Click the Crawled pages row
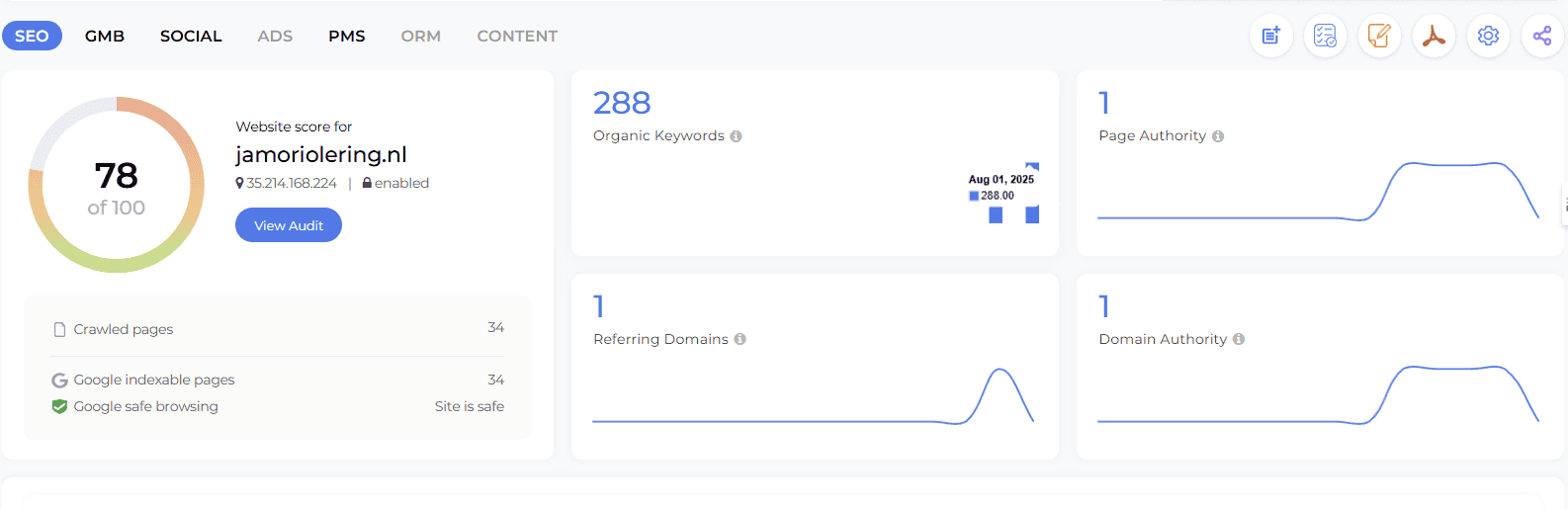Image resolution: width=1568 pixels, height=509 pixels. point(278,328)
